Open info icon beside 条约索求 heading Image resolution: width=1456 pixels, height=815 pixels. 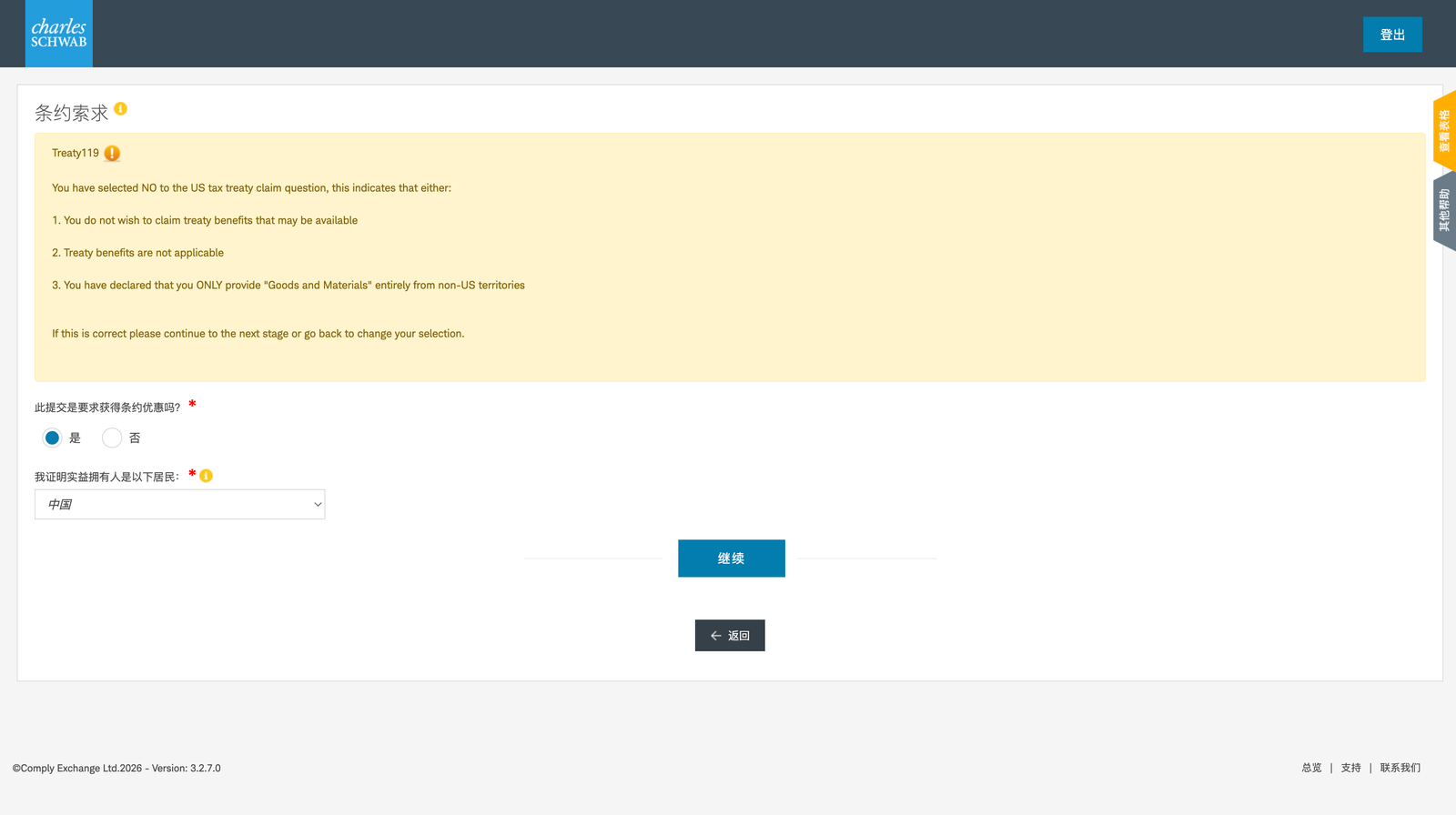tap(120, 109)
